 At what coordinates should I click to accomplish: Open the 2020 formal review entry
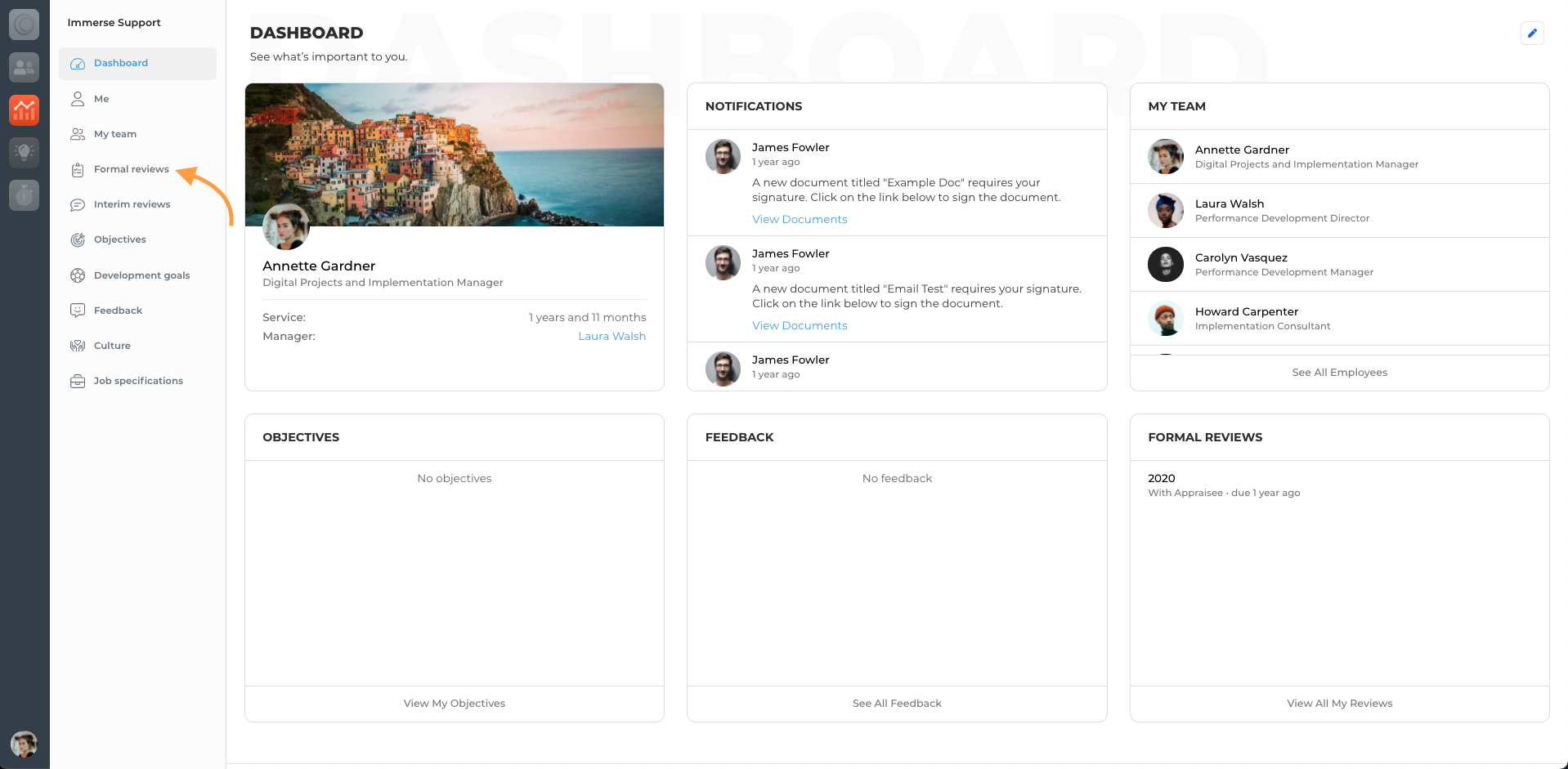1339,485
